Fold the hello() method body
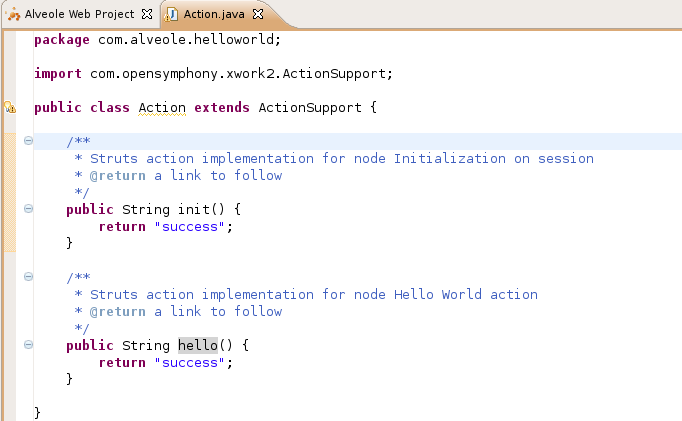The image size is (682, 421). (28, 345)
